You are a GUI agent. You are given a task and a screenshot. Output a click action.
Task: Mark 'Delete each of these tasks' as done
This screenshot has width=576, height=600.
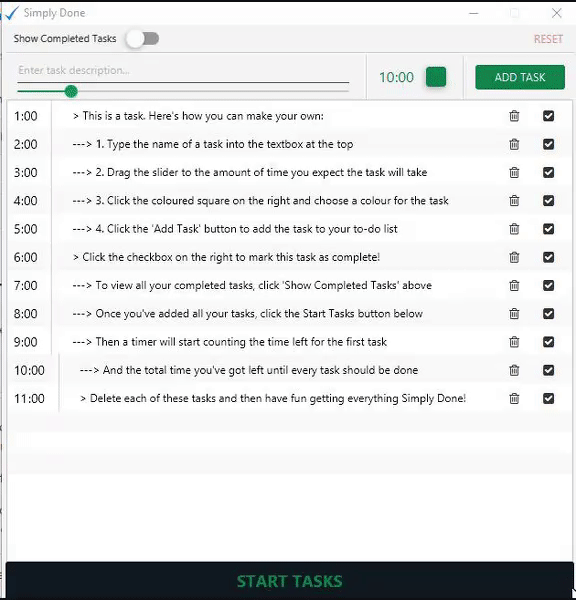[x=548, y=398]
